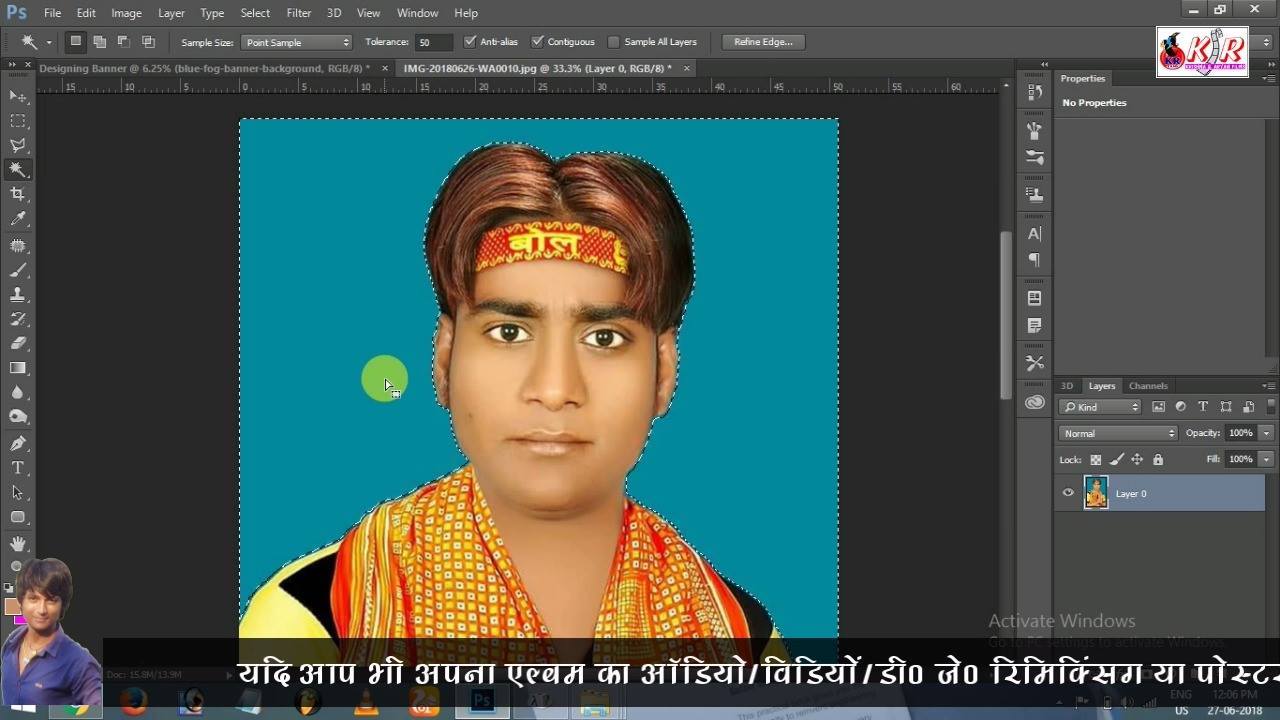
Task: Uncheck the Contiguous checkbox
Action: [x=538, y=42]
